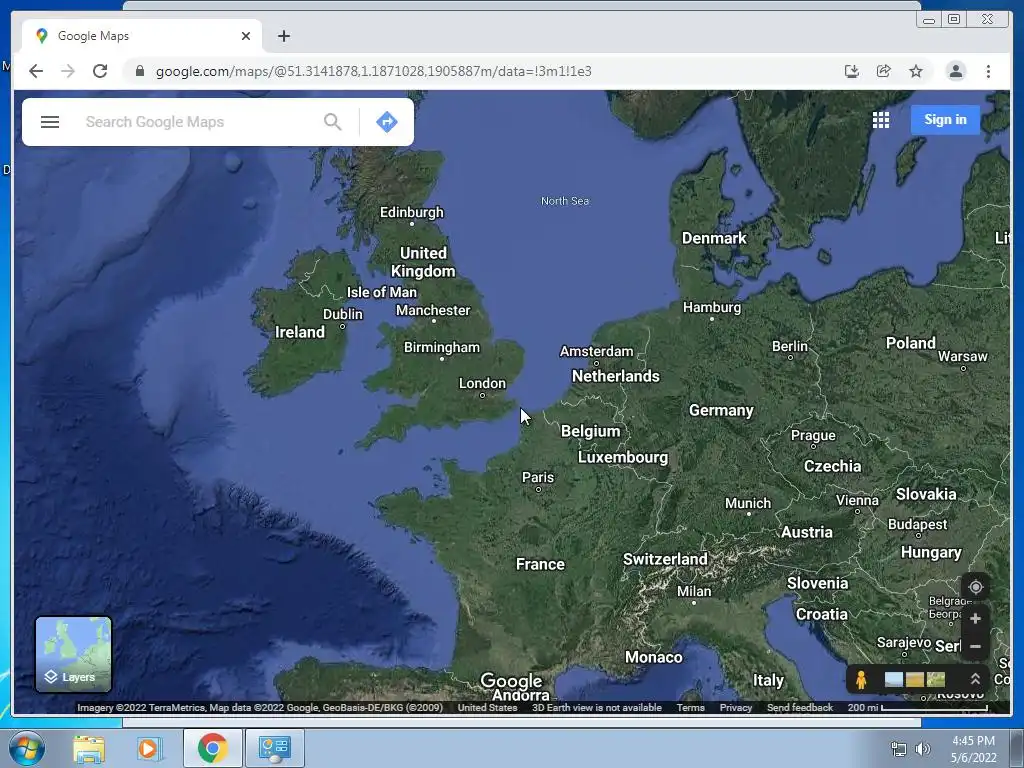Click the share page icon
This screenshot has width=1024, height=768.
point(884,71)
